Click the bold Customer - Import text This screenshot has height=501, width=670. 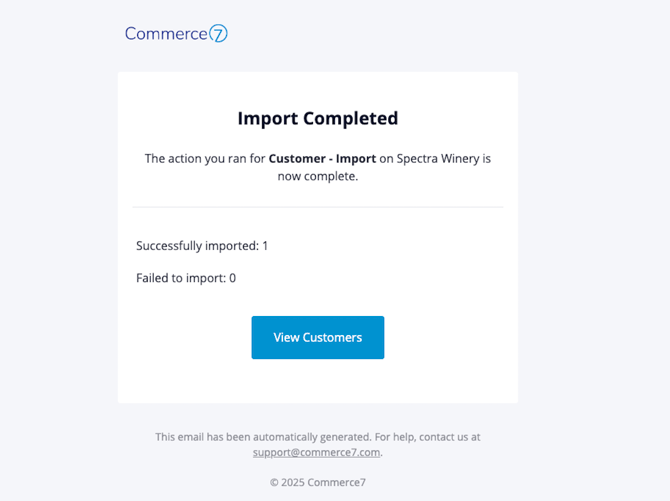pyautogui.click(x=322, y=159)
